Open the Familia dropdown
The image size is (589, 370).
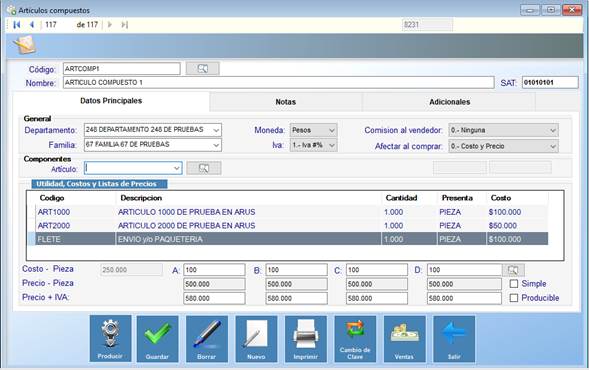point(216,145)
